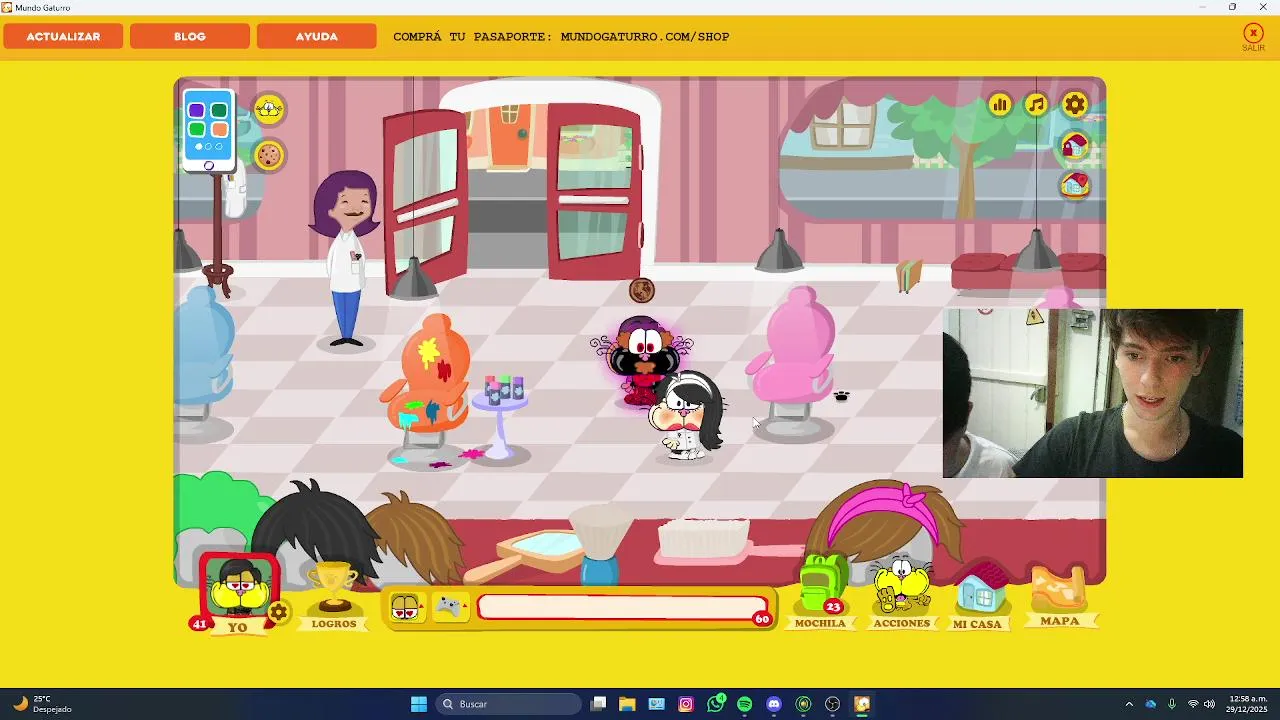Click the Gaturro face icon beside phone
Screen dimensions: 1280x720
click(x=269, y=109)
